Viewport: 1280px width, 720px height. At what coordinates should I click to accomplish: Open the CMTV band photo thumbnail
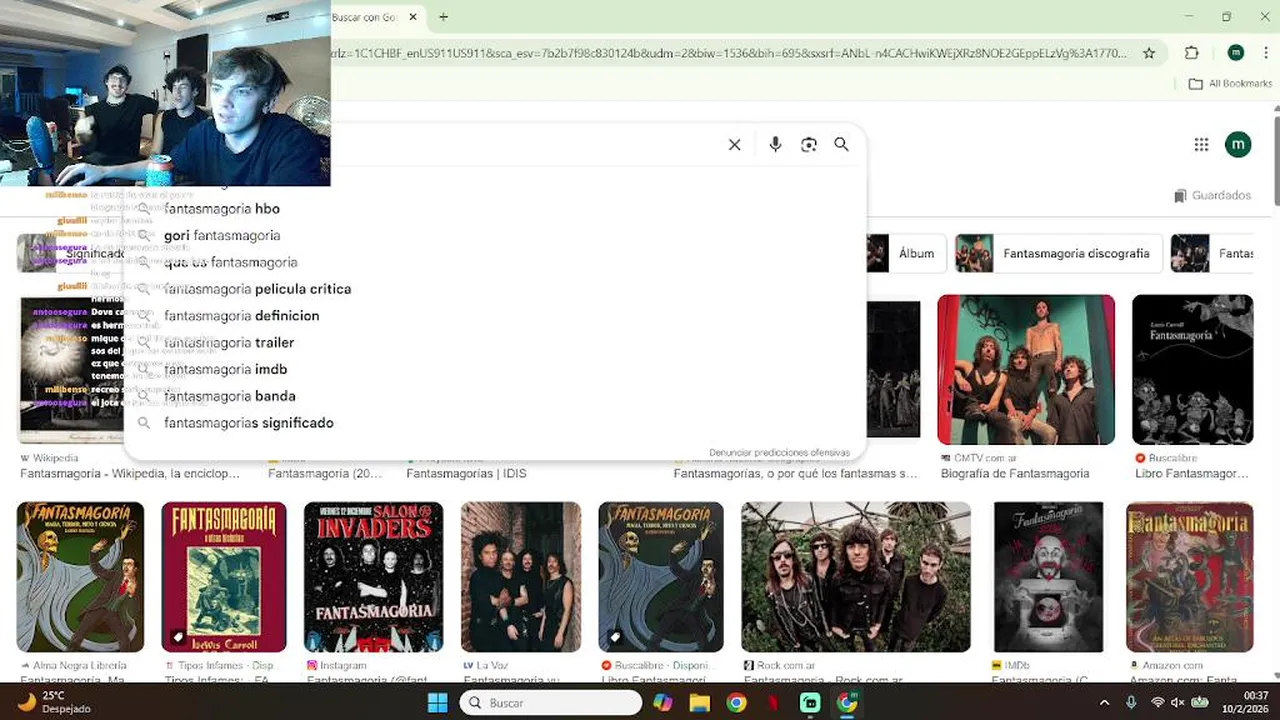1026,369
